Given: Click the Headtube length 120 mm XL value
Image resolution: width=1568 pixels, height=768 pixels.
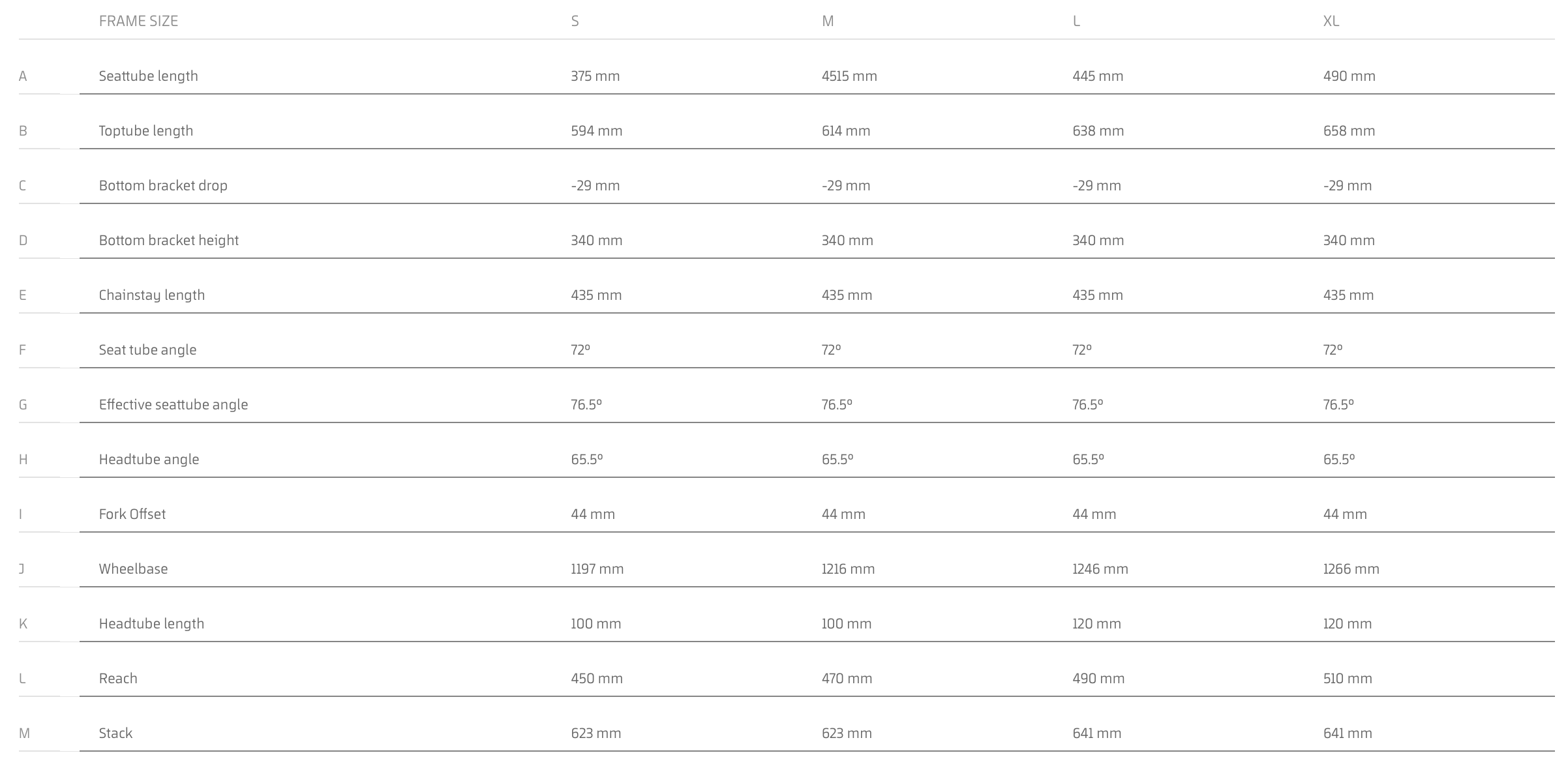Looking at the screenshot, I should coord(1348,623).
